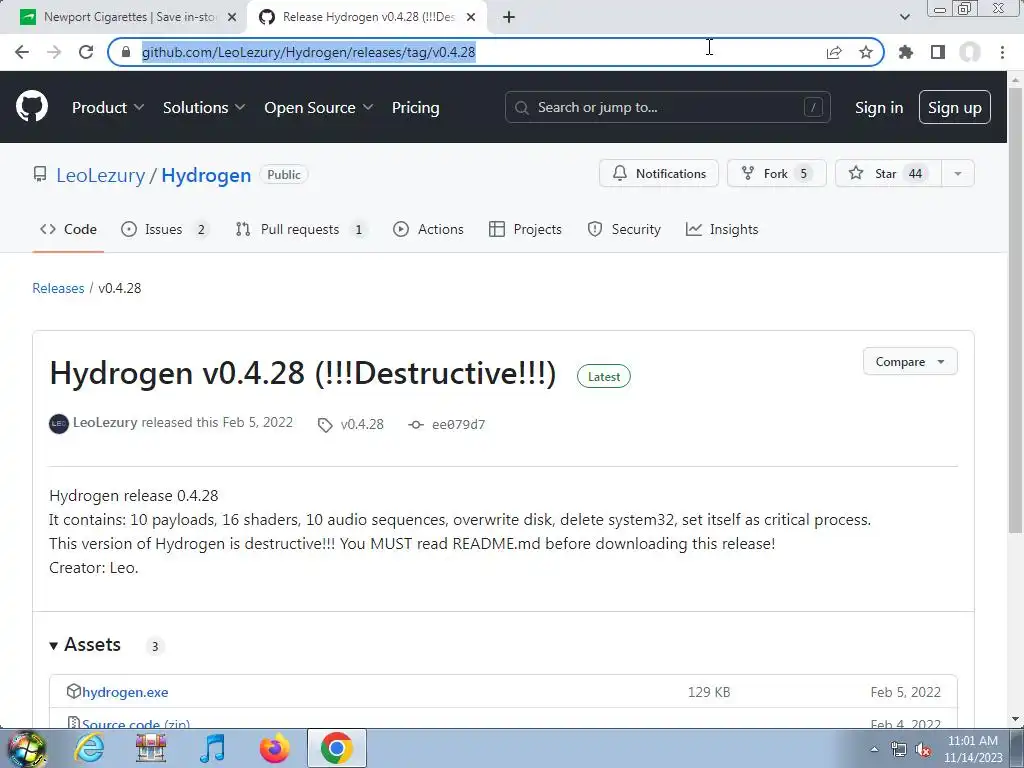Click the system clock showing 11:01 AM

tap(973, 748)
